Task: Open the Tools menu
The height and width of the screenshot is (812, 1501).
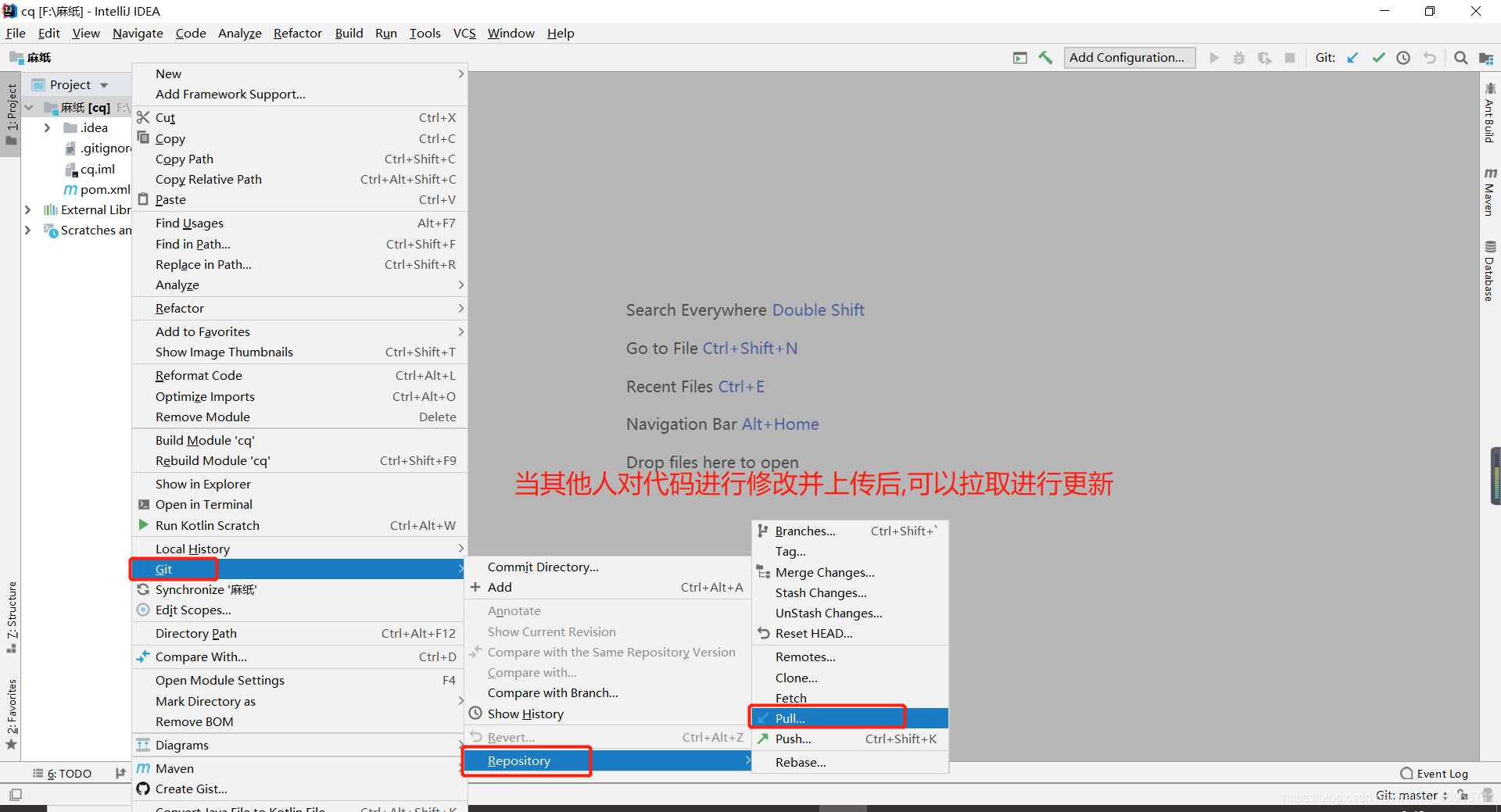Action: click(425, 34)
